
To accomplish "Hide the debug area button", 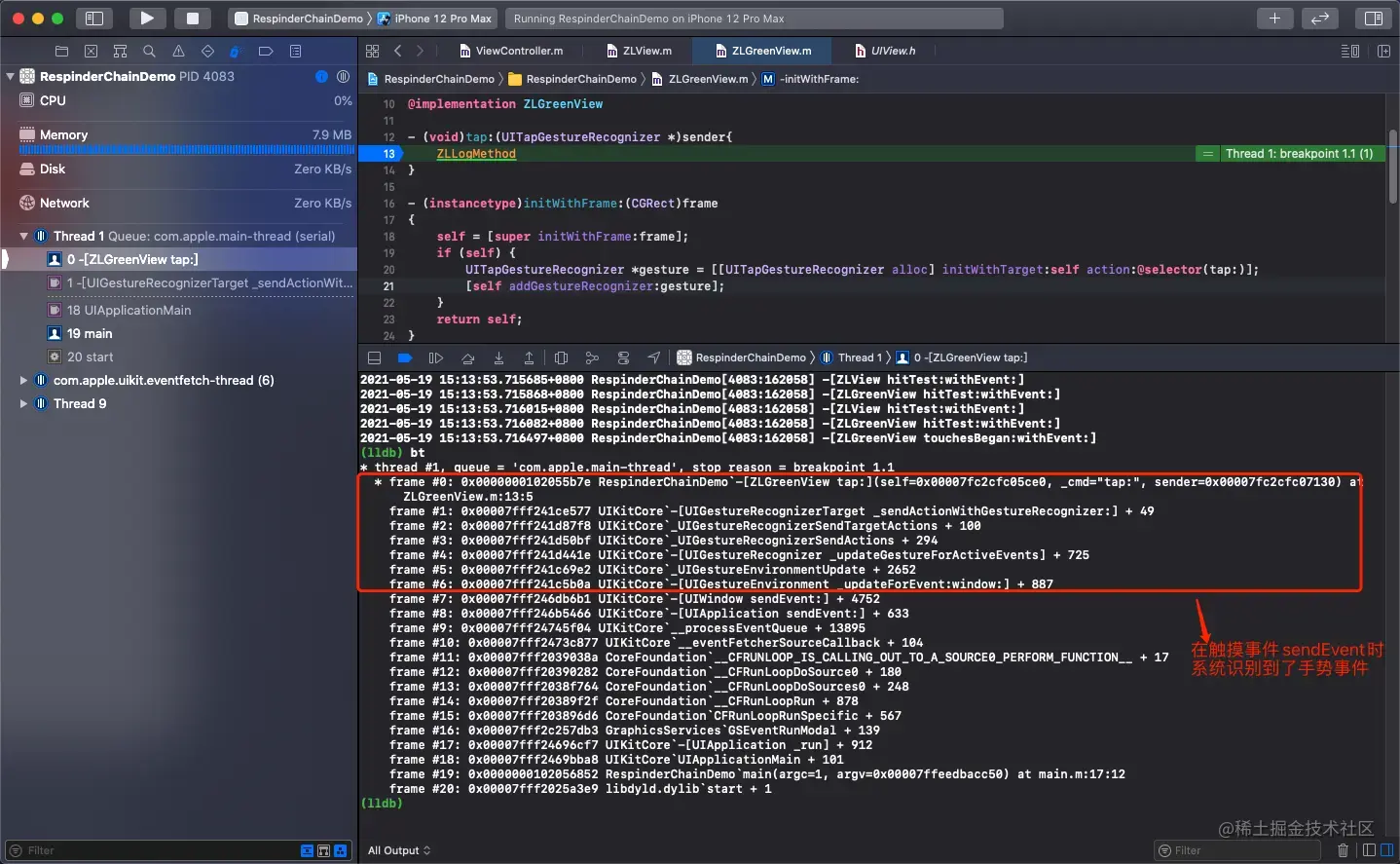I will (x=374, y=357).
